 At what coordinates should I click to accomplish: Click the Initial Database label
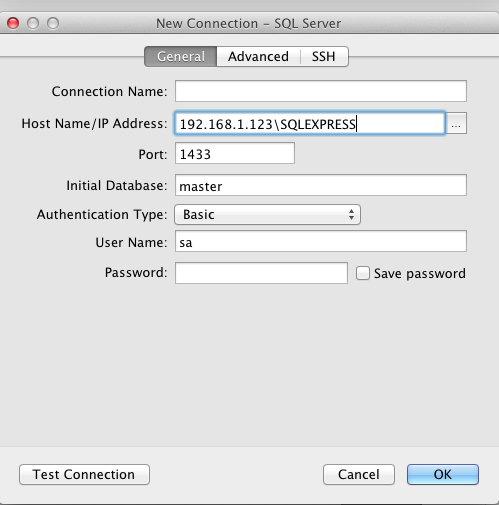117,185
